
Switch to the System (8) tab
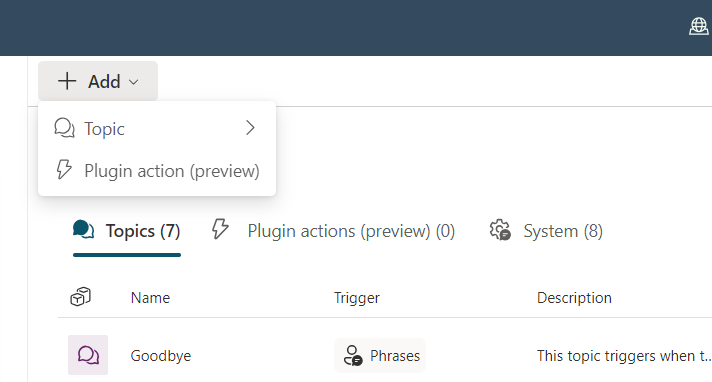[546, 231]
